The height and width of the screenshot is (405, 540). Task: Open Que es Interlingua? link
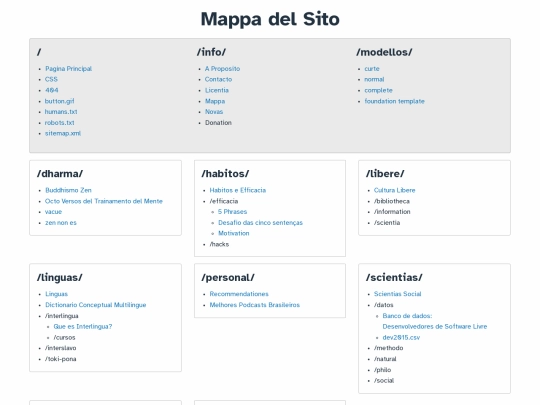(x=83, y=326)
